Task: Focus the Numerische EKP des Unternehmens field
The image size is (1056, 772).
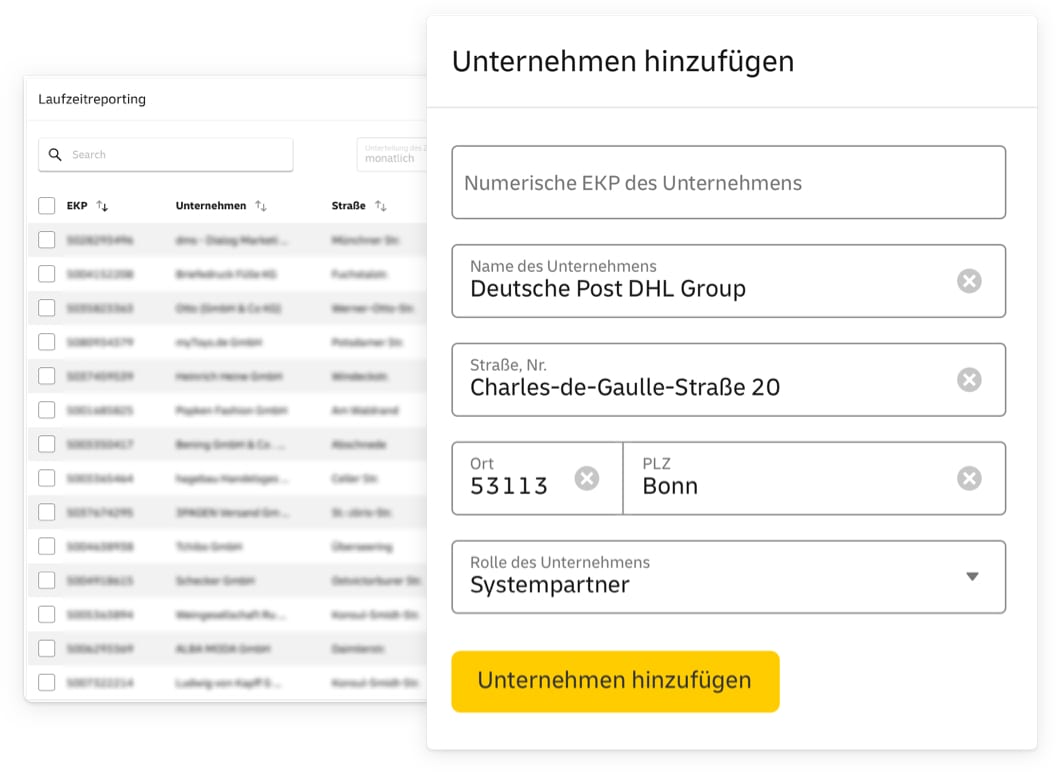Action: [x=728, y=183]
